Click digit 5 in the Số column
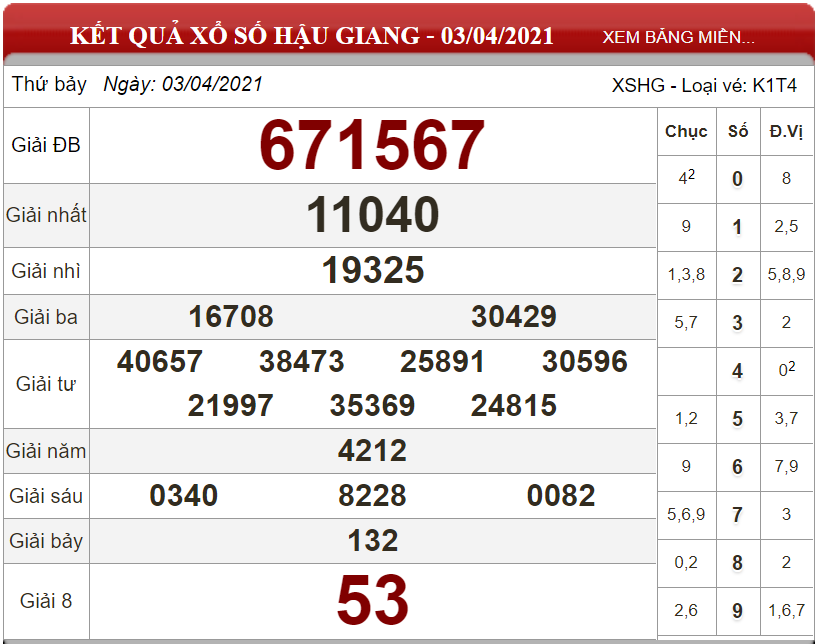The height and width of the screenshot is (644, 820). tap(737, 419)
